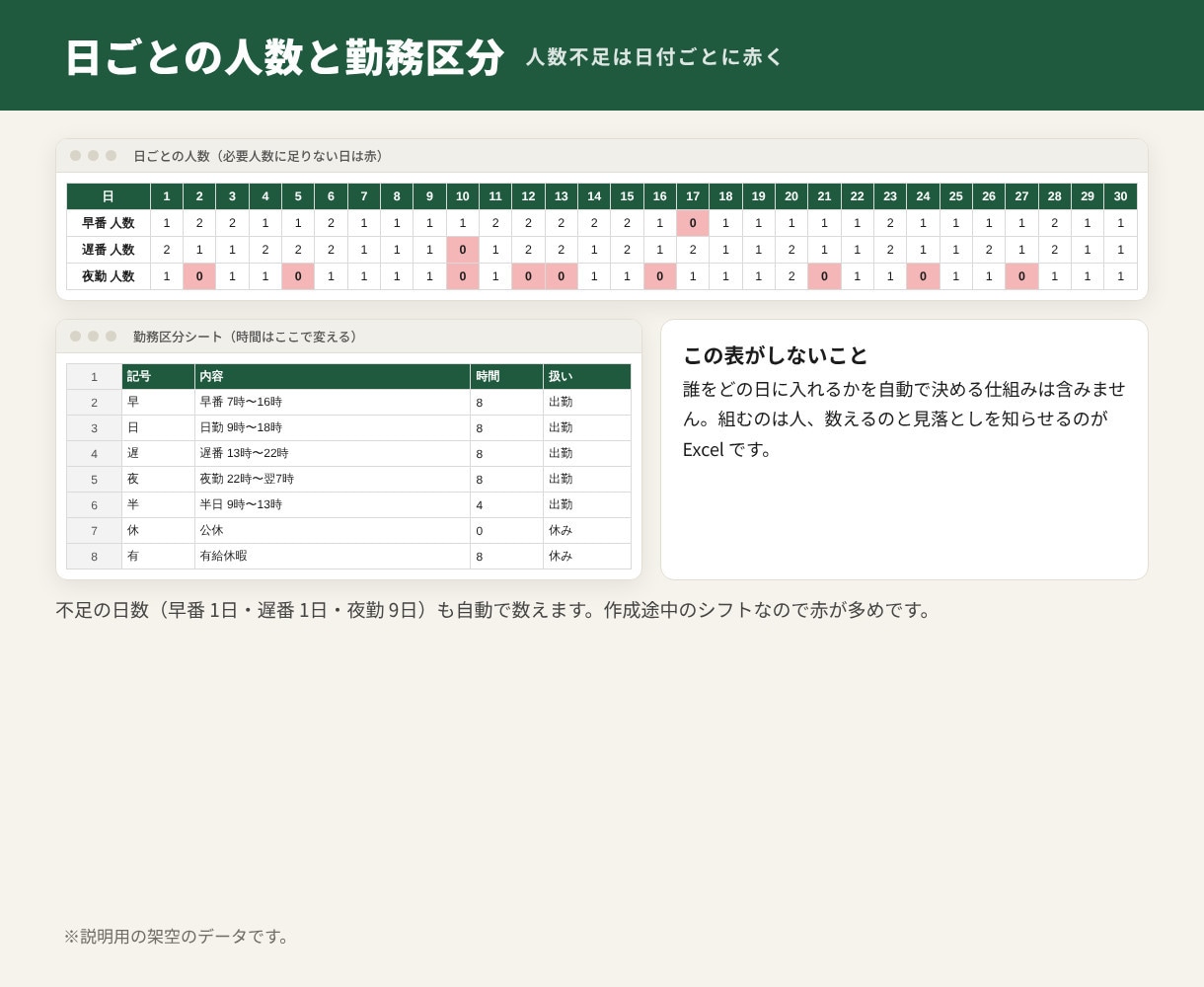Click 早番 count under day 30
Viewport: 1204px width, 987px height.
point(1120,223)
